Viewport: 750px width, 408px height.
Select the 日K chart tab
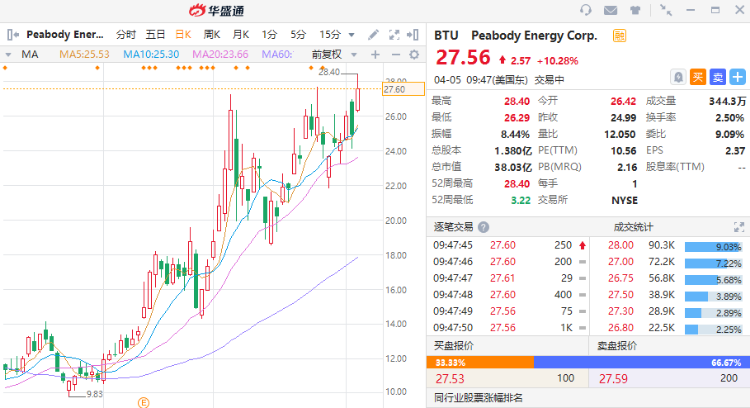[x=183, y=34]
